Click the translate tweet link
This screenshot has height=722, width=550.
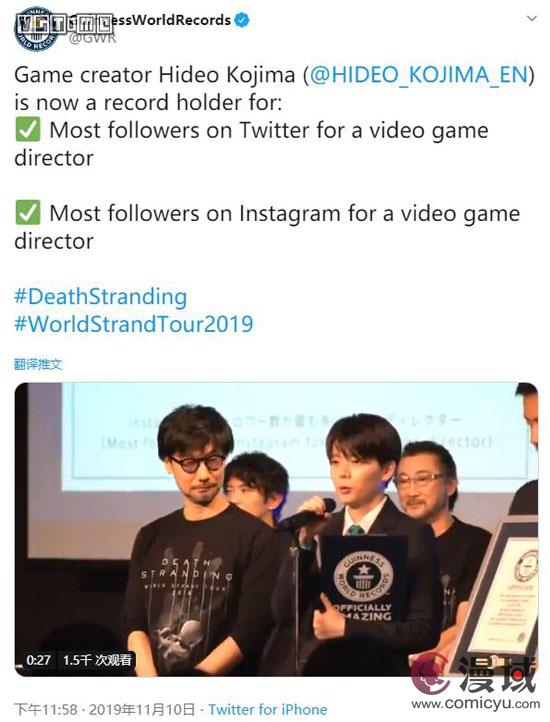[38, 364]
